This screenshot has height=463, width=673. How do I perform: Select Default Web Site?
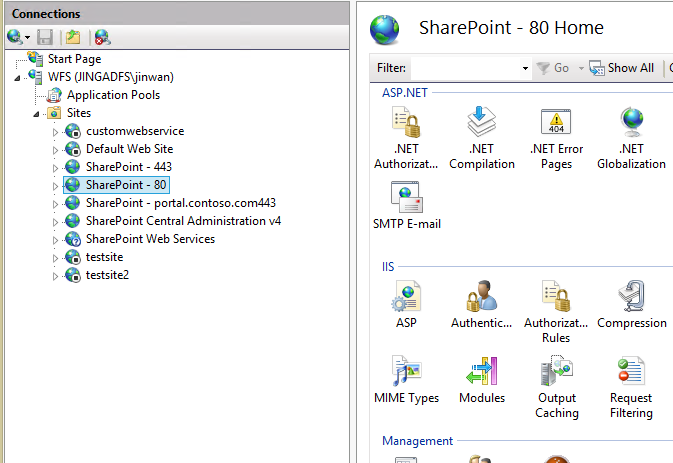[x=129, y=149]
